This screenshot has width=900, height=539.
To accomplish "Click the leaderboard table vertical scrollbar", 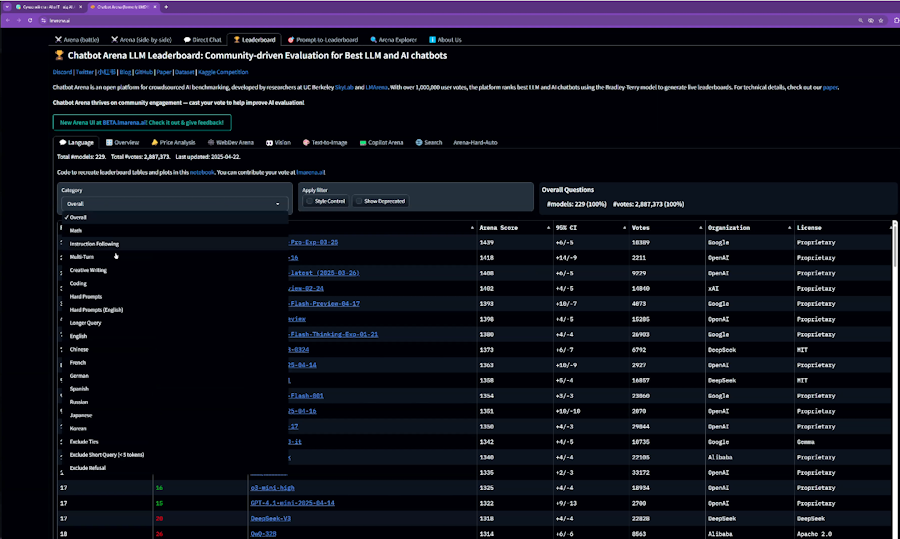I will point(894,244).
